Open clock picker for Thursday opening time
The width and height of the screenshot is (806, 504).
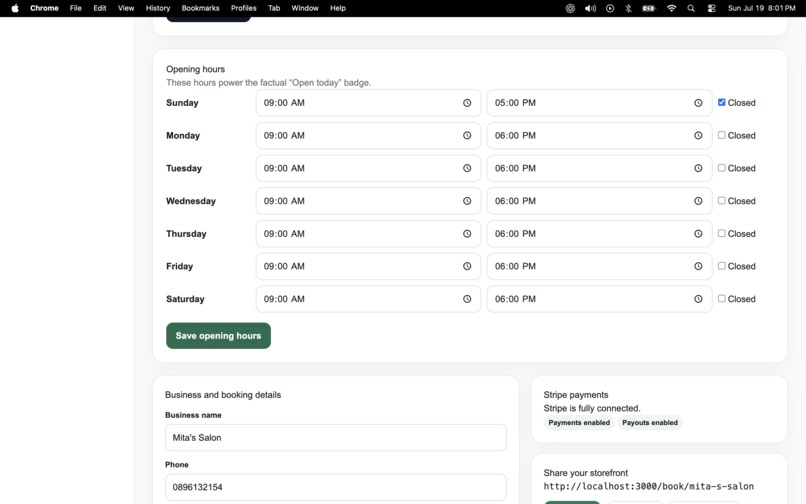467,233
